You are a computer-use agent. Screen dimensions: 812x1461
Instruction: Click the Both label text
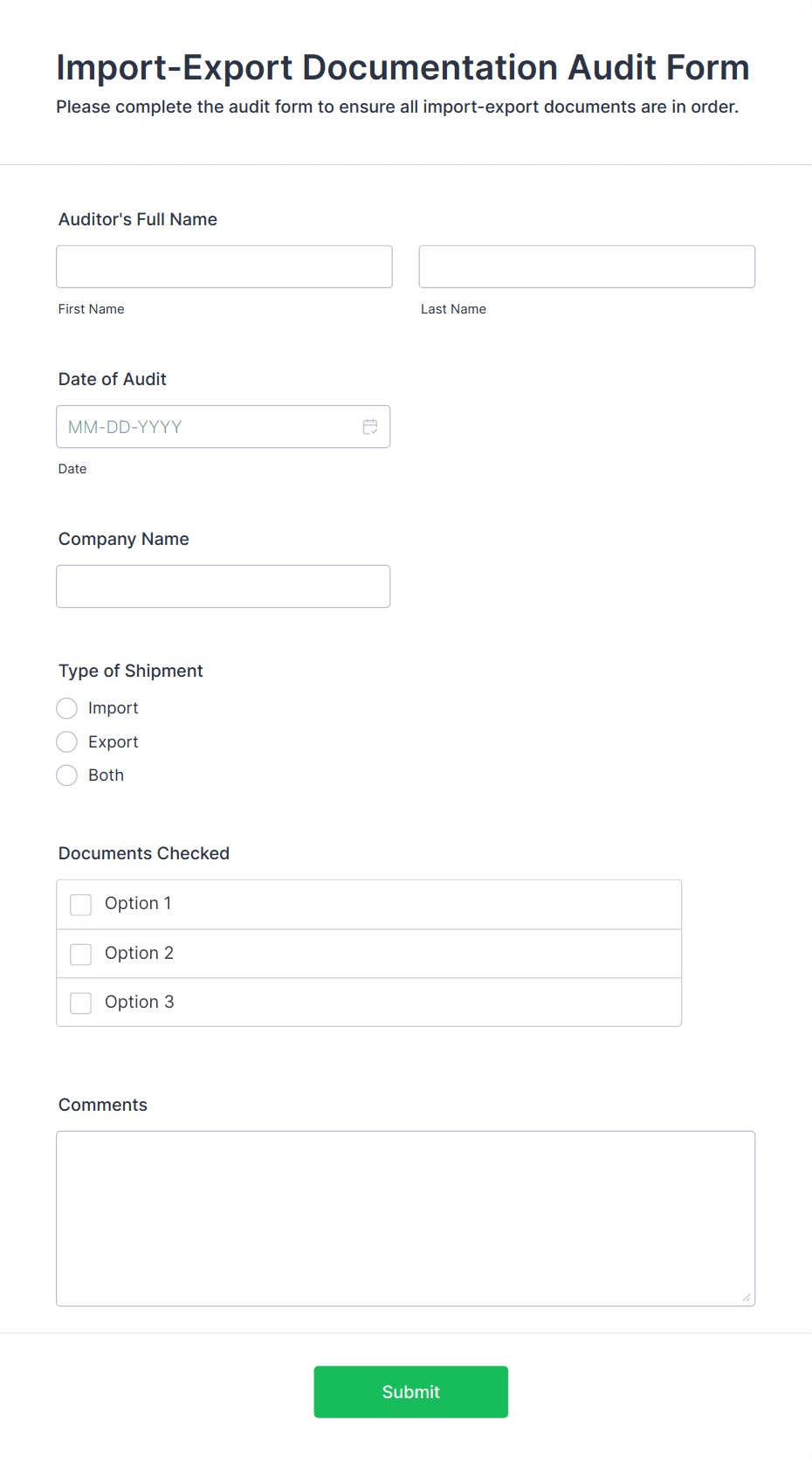107,775
